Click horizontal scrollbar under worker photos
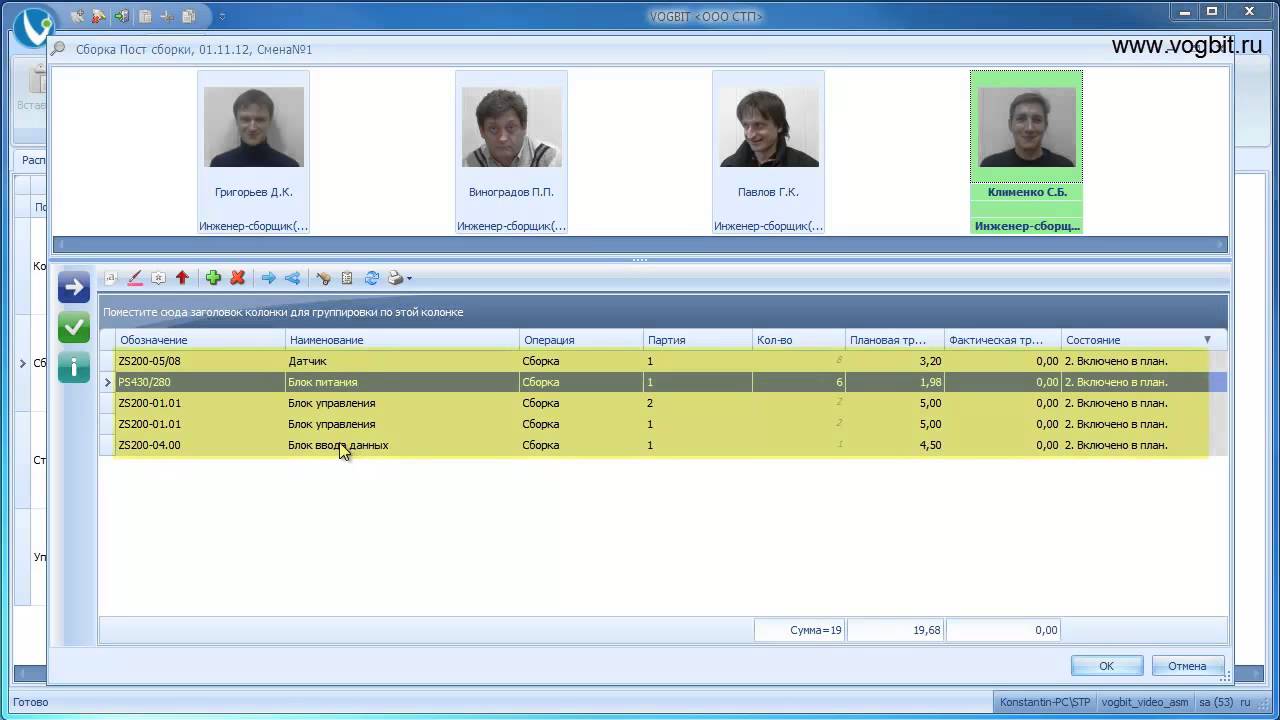 (640, 244)
